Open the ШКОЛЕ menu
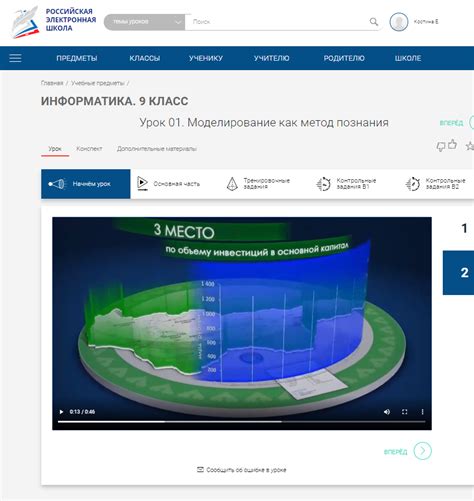The height and width of the screenshot is (501, 474). (408, 58)
